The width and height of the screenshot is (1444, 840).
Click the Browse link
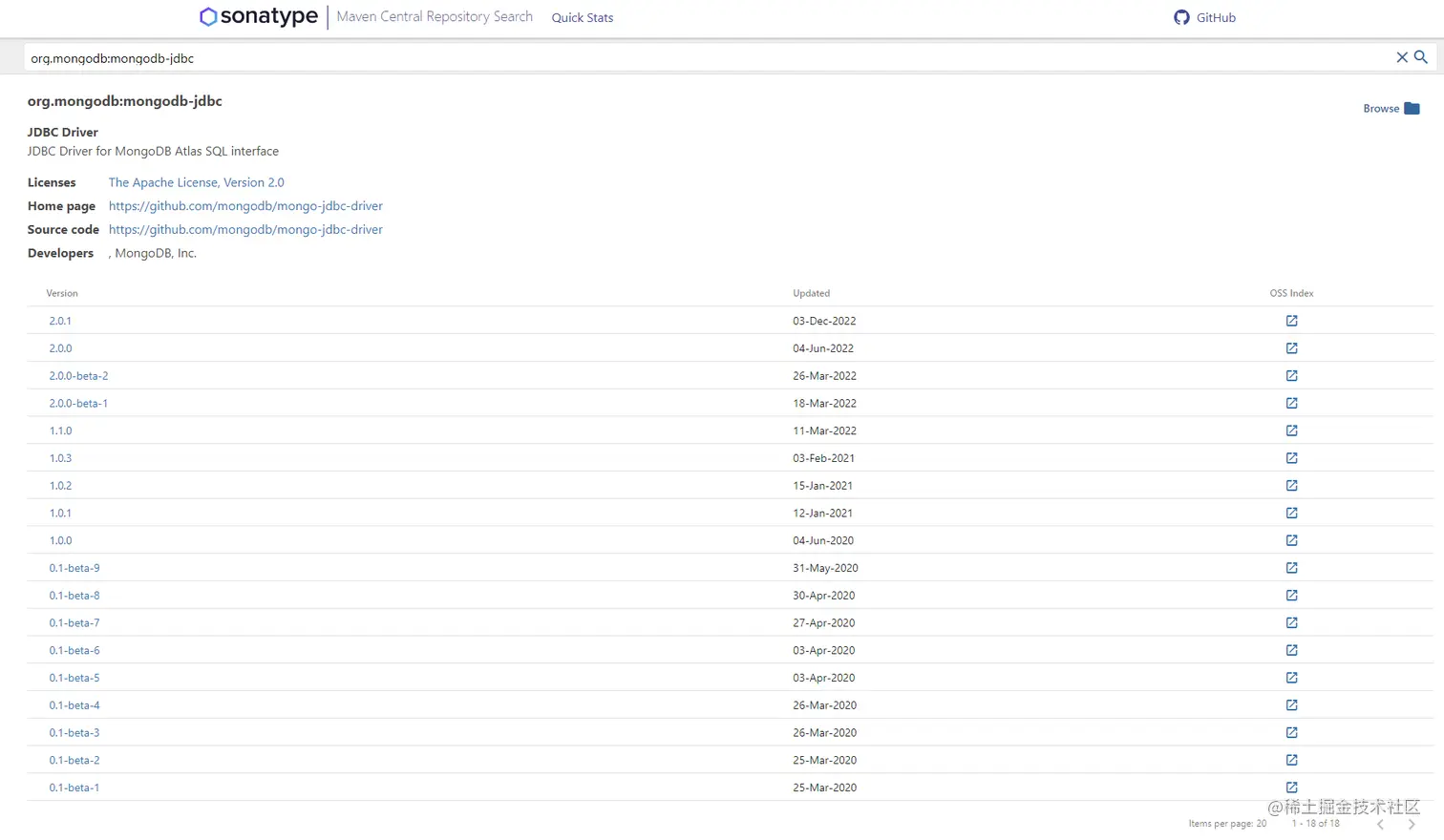(x=1381, y=109)
